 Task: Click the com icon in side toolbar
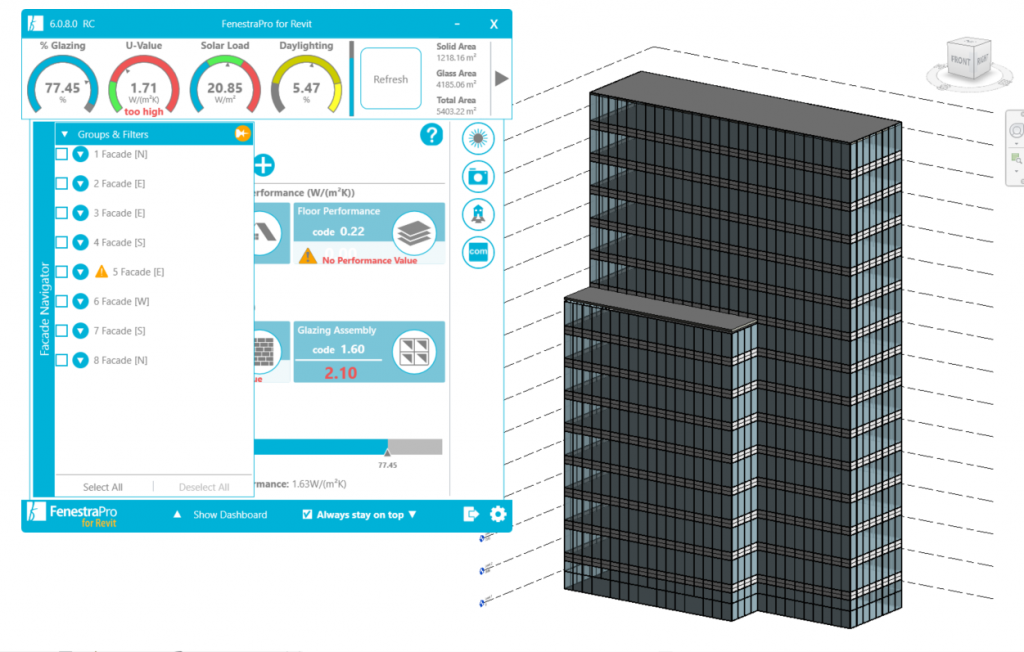pos(478,252)
